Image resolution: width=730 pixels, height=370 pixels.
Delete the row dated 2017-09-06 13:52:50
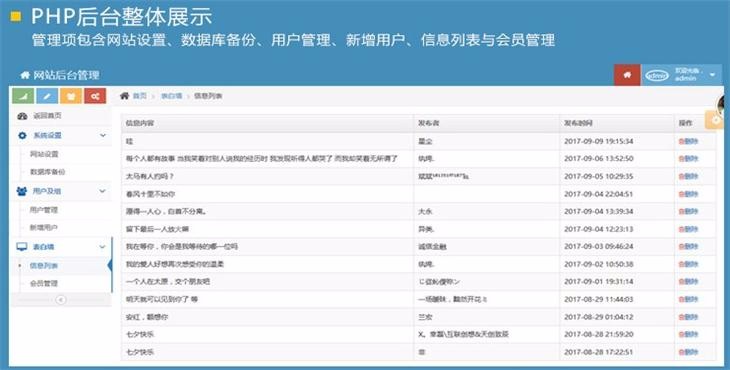pyautogui.click(x=688, y=159)
